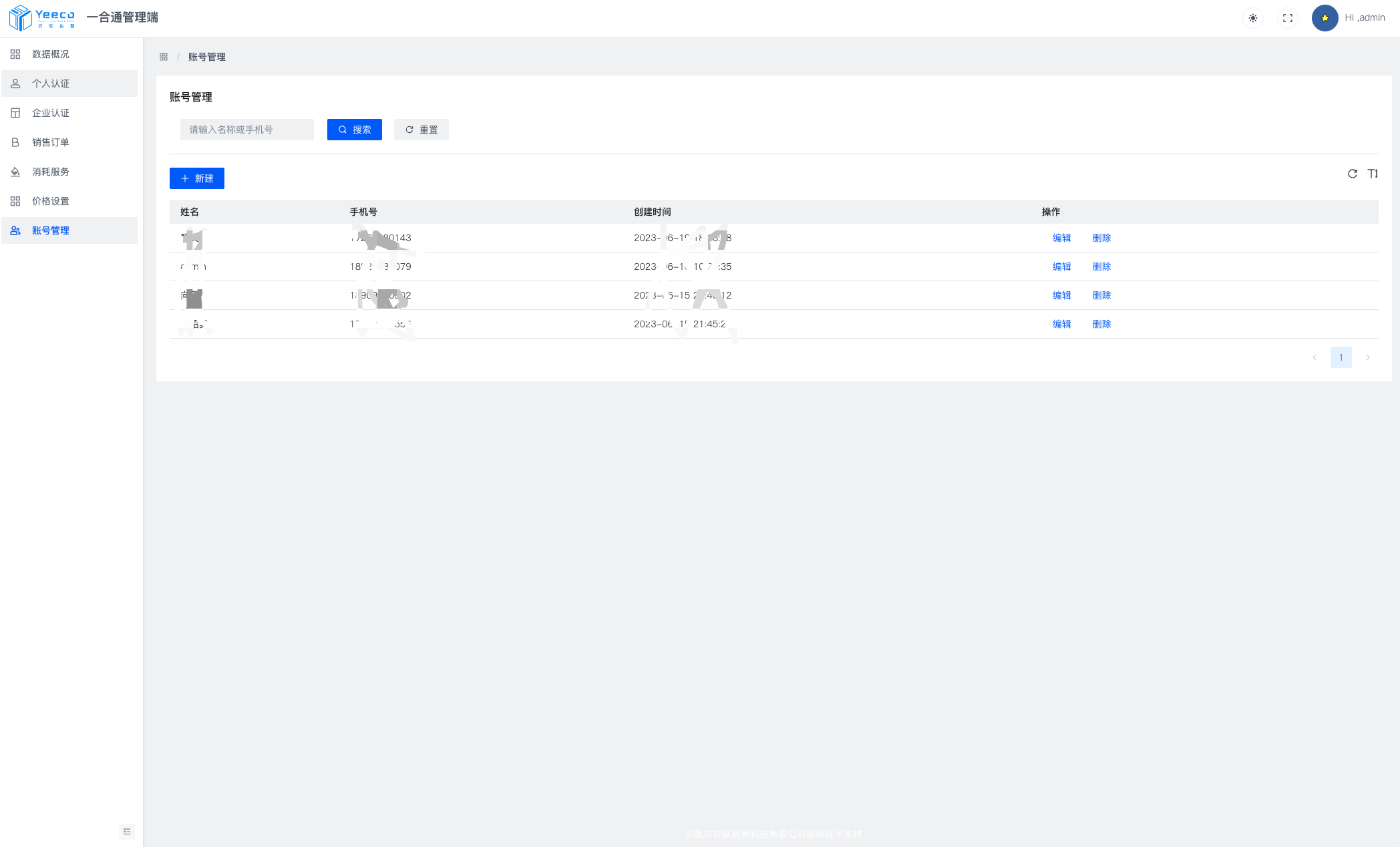Open the table density setting icon
This screenshot has width=1400, height=847.
1373,174
